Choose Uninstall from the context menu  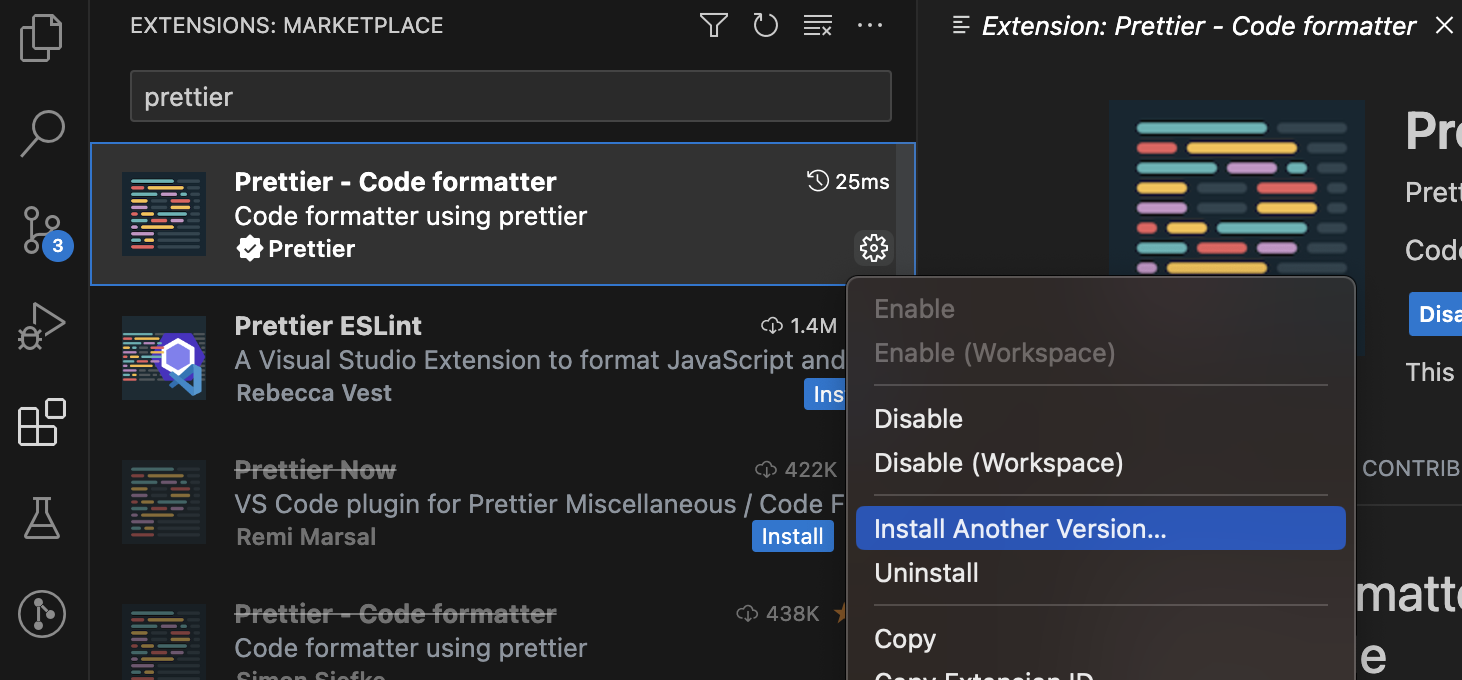pos(926,572)
